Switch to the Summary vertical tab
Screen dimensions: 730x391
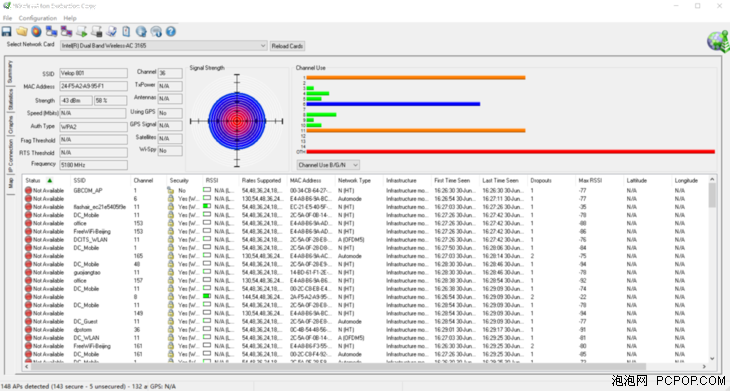tap(10, 72)
